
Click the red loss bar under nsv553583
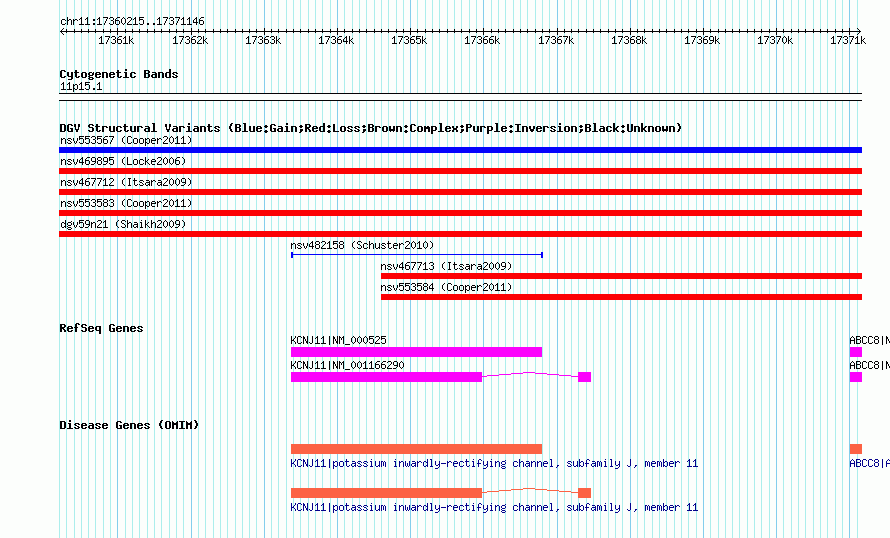pos(460,213)
